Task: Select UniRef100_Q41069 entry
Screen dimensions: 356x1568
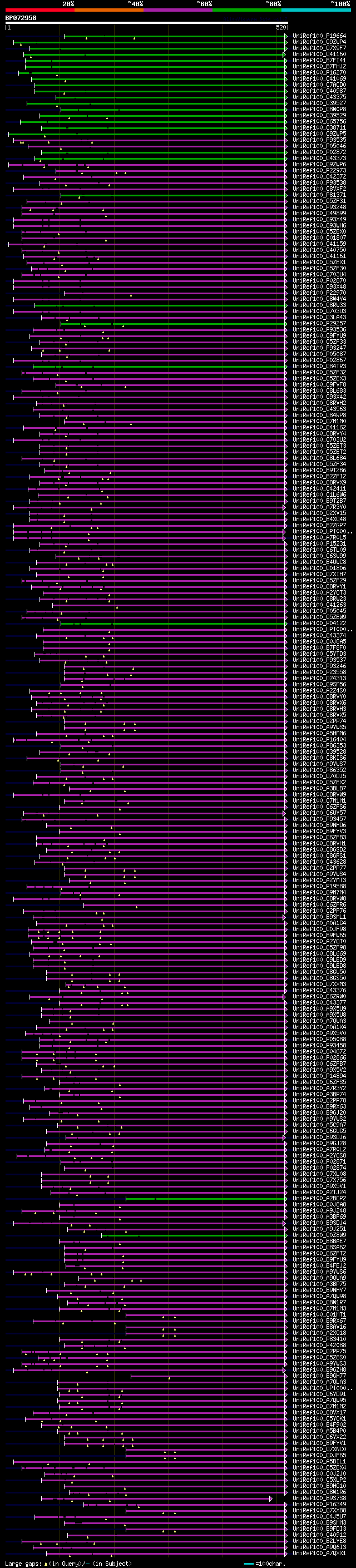Action: tap(319, 78)
